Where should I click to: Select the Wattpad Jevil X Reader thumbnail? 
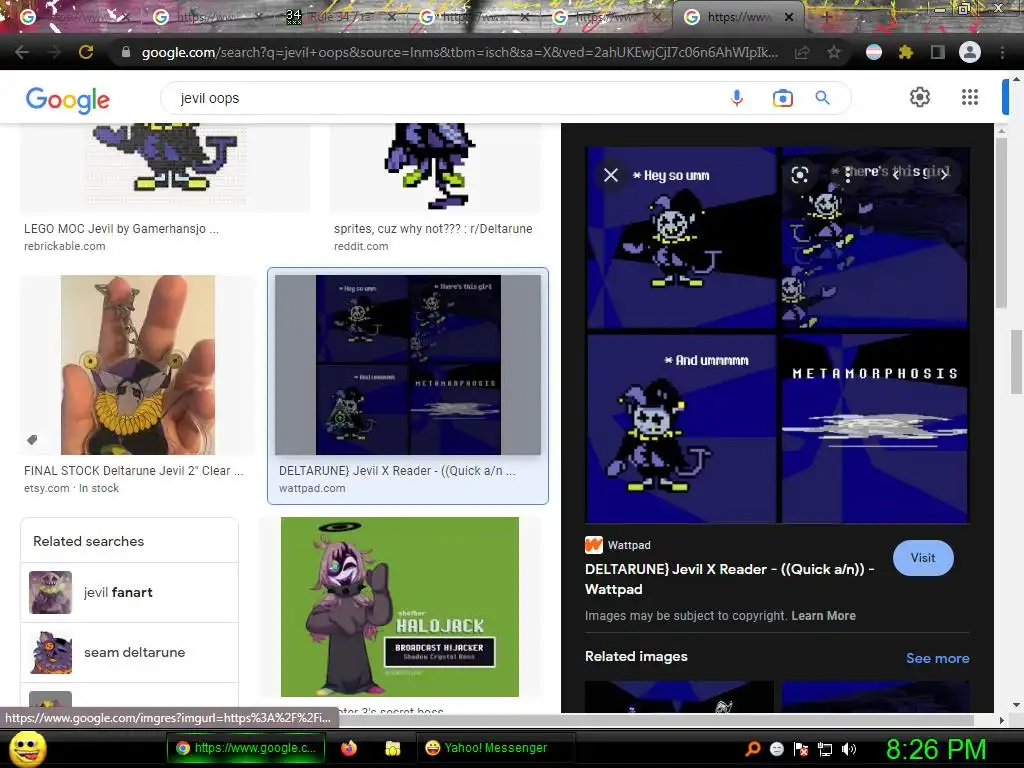(408, 364)
